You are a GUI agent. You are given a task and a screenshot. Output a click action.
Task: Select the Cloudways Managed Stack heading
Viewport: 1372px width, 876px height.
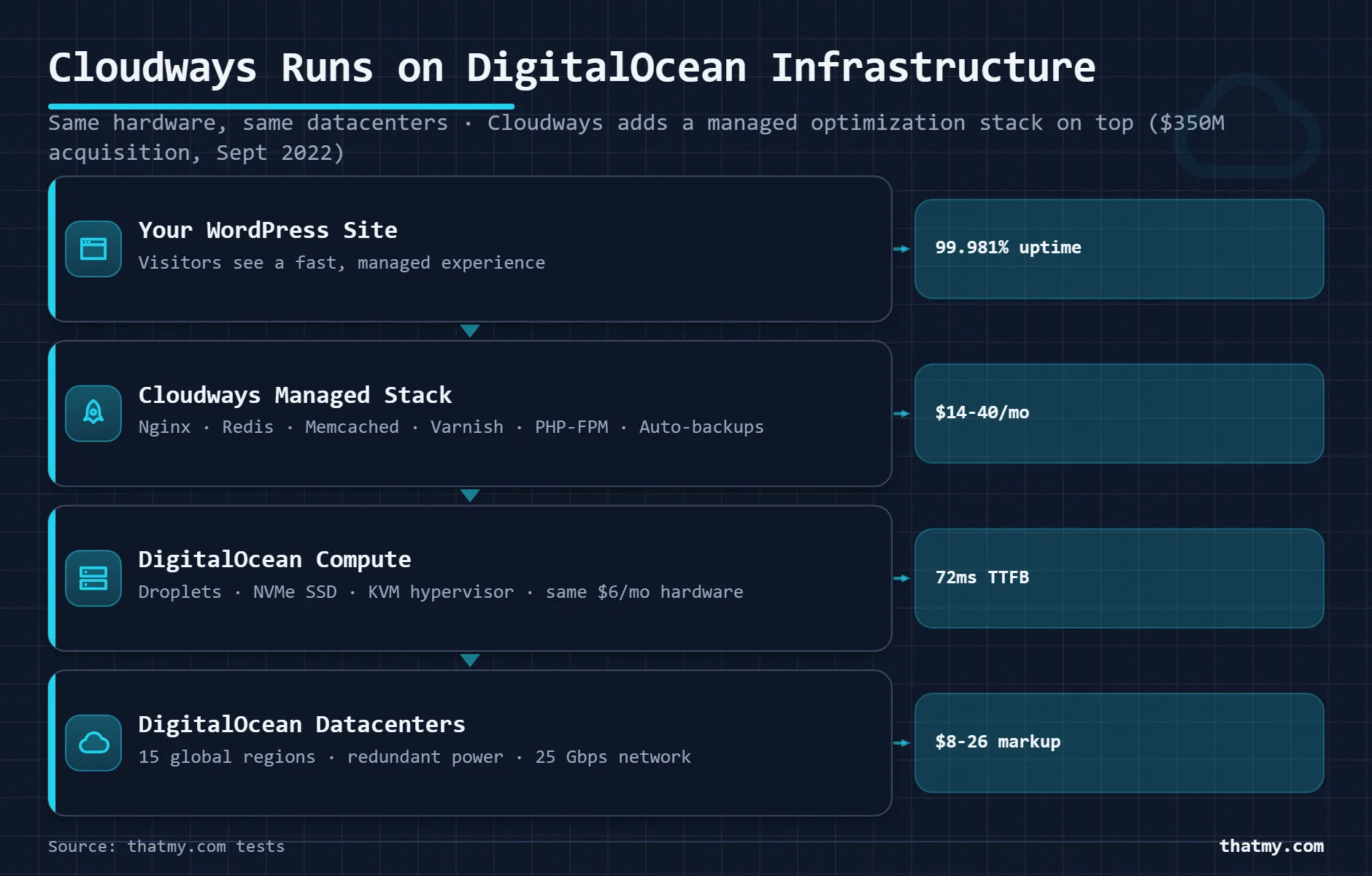pyautogui.click(x=295, y=395)
